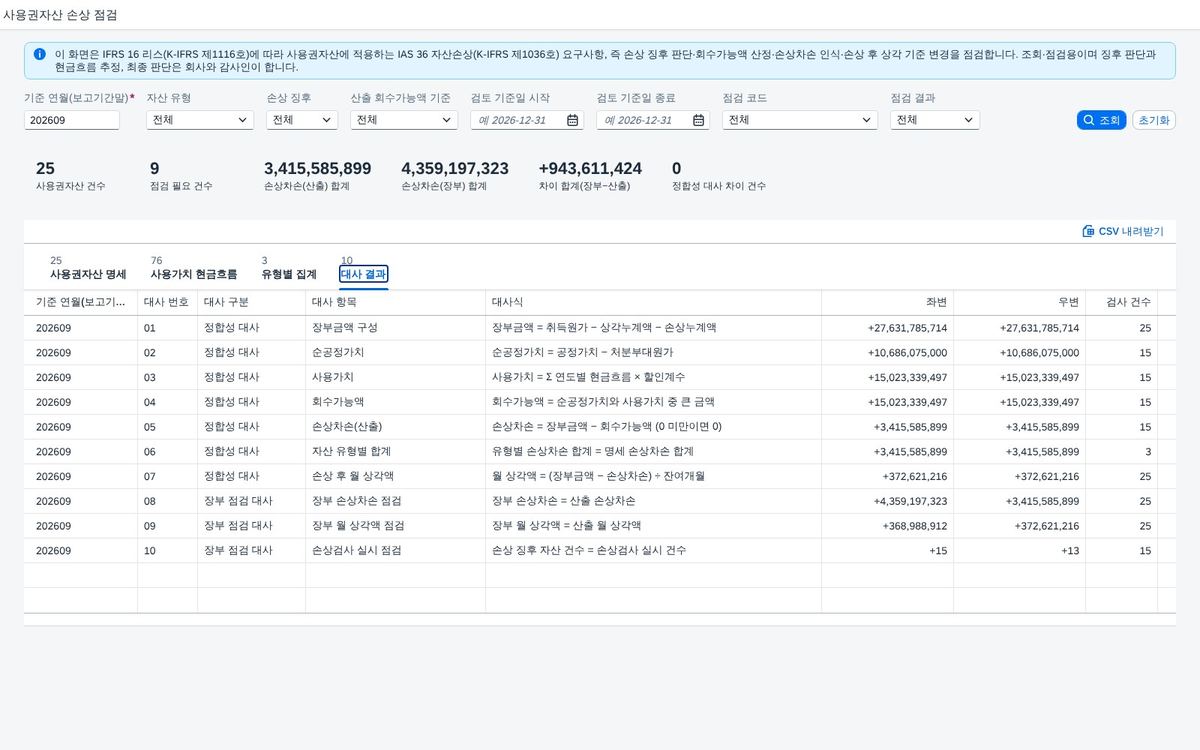Select the 손상 후 월 상각액 cell
The image size is (1200, 750).
[x=395, y=476]
